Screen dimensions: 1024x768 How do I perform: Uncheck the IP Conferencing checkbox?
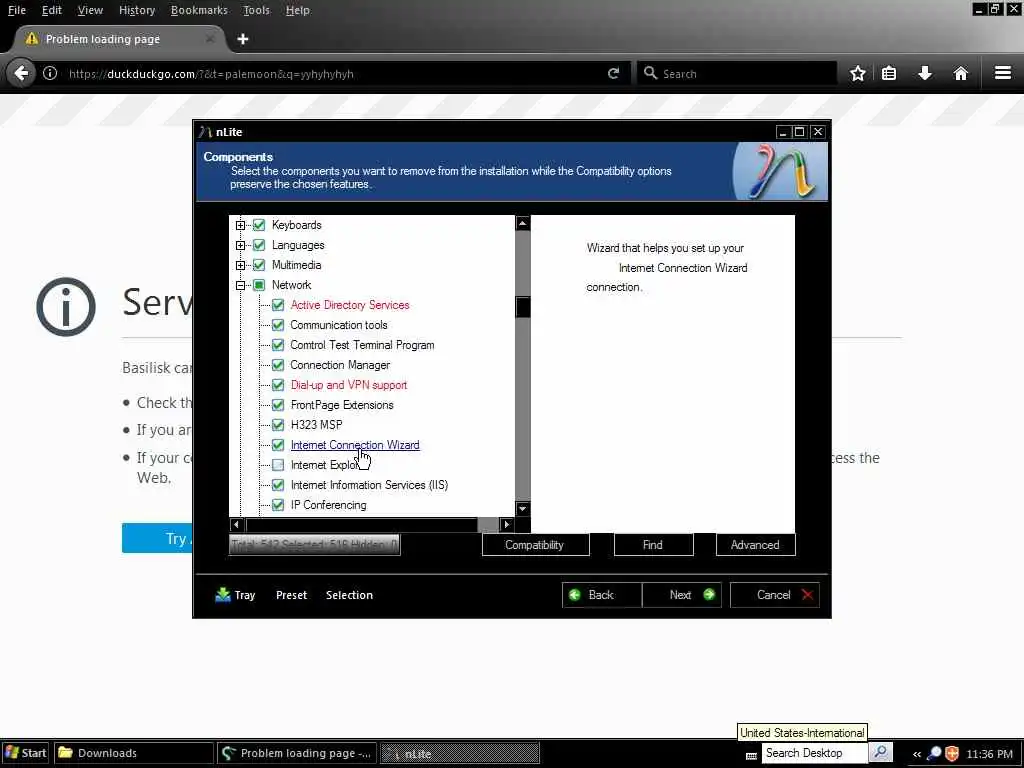point(278,505)
